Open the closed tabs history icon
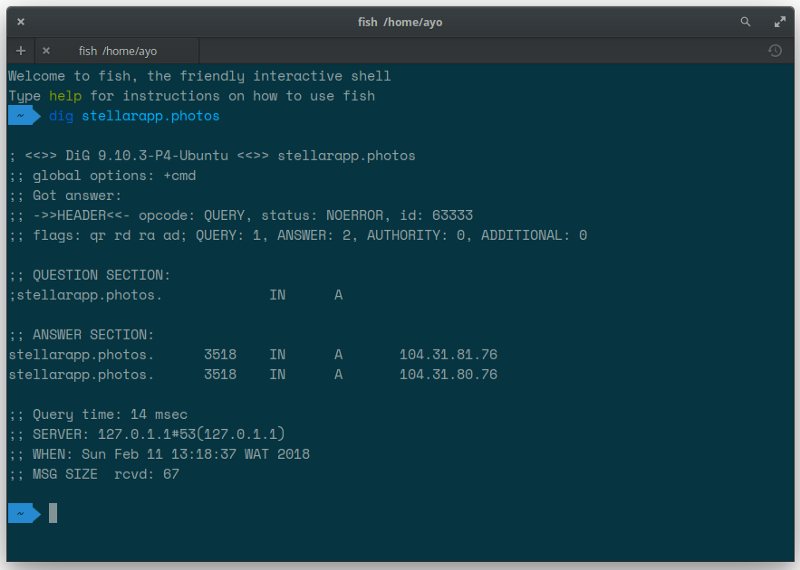 click(774, 51)
